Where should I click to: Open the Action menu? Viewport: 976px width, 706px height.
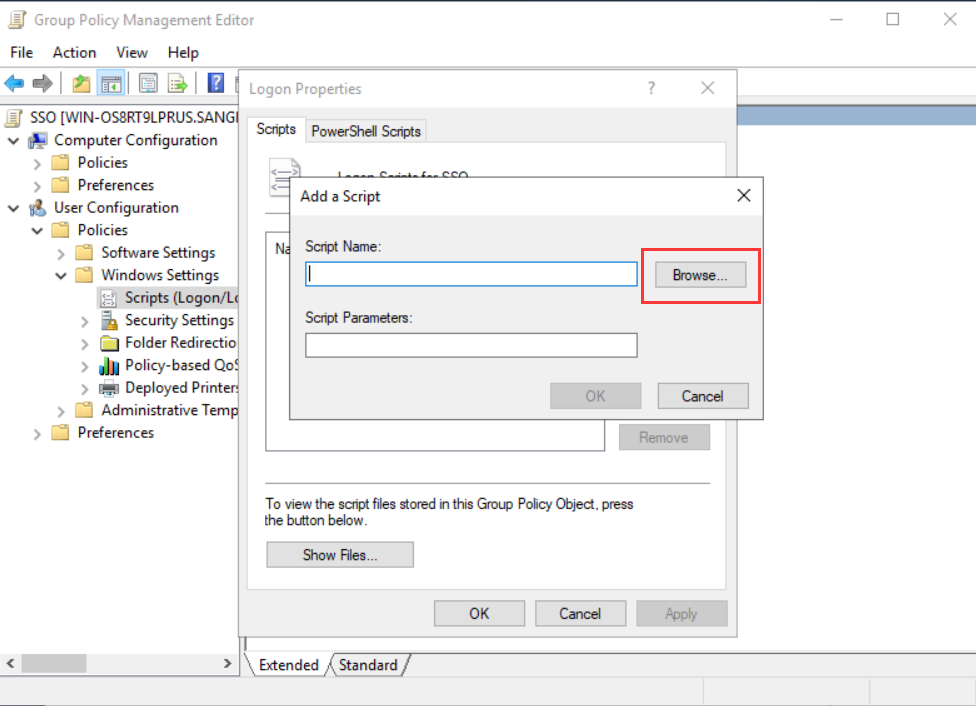point(74,52)
